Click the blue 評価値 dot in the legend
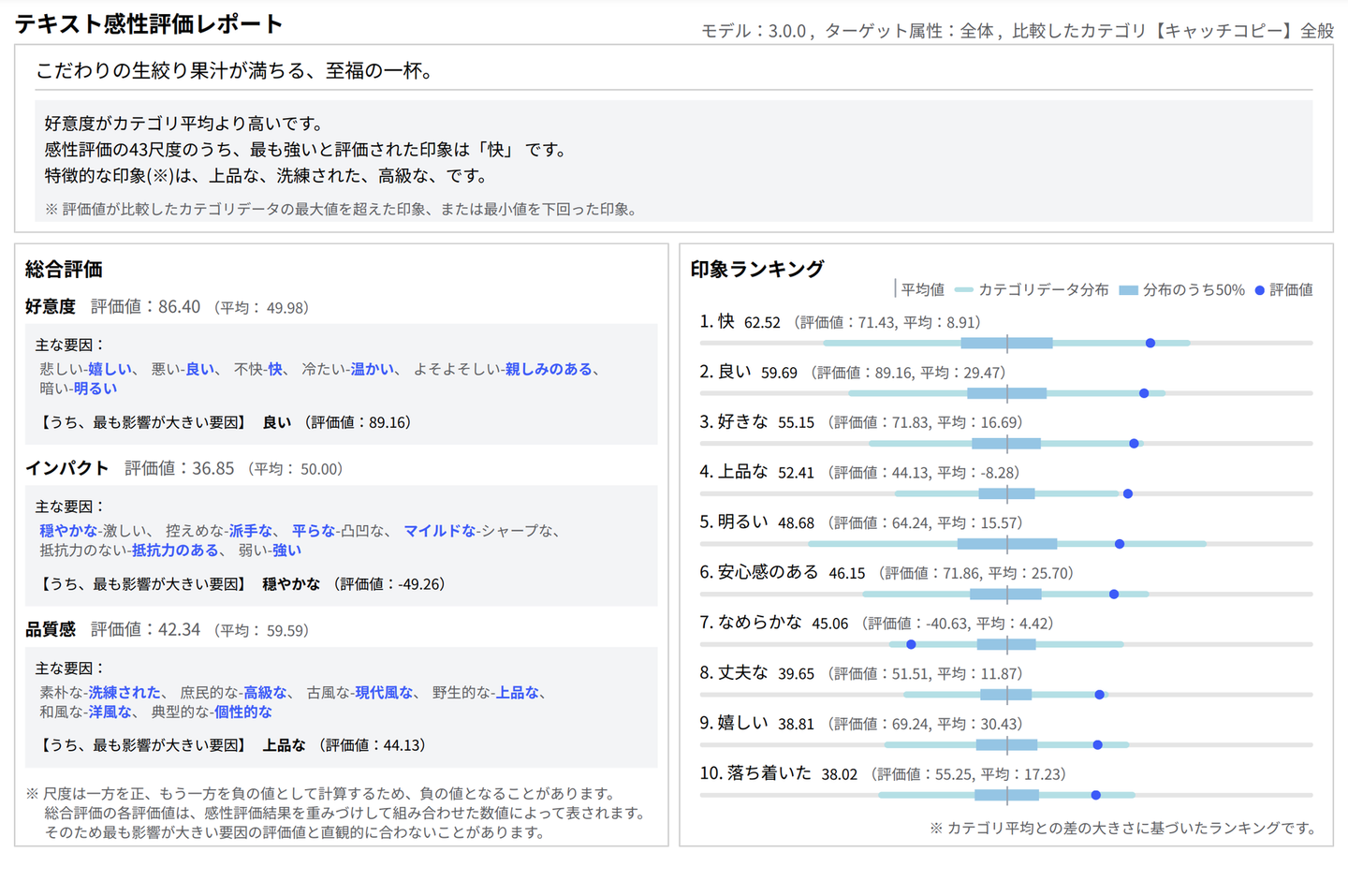Screen dimensions: 1348x896 [x=1260, y=290]
